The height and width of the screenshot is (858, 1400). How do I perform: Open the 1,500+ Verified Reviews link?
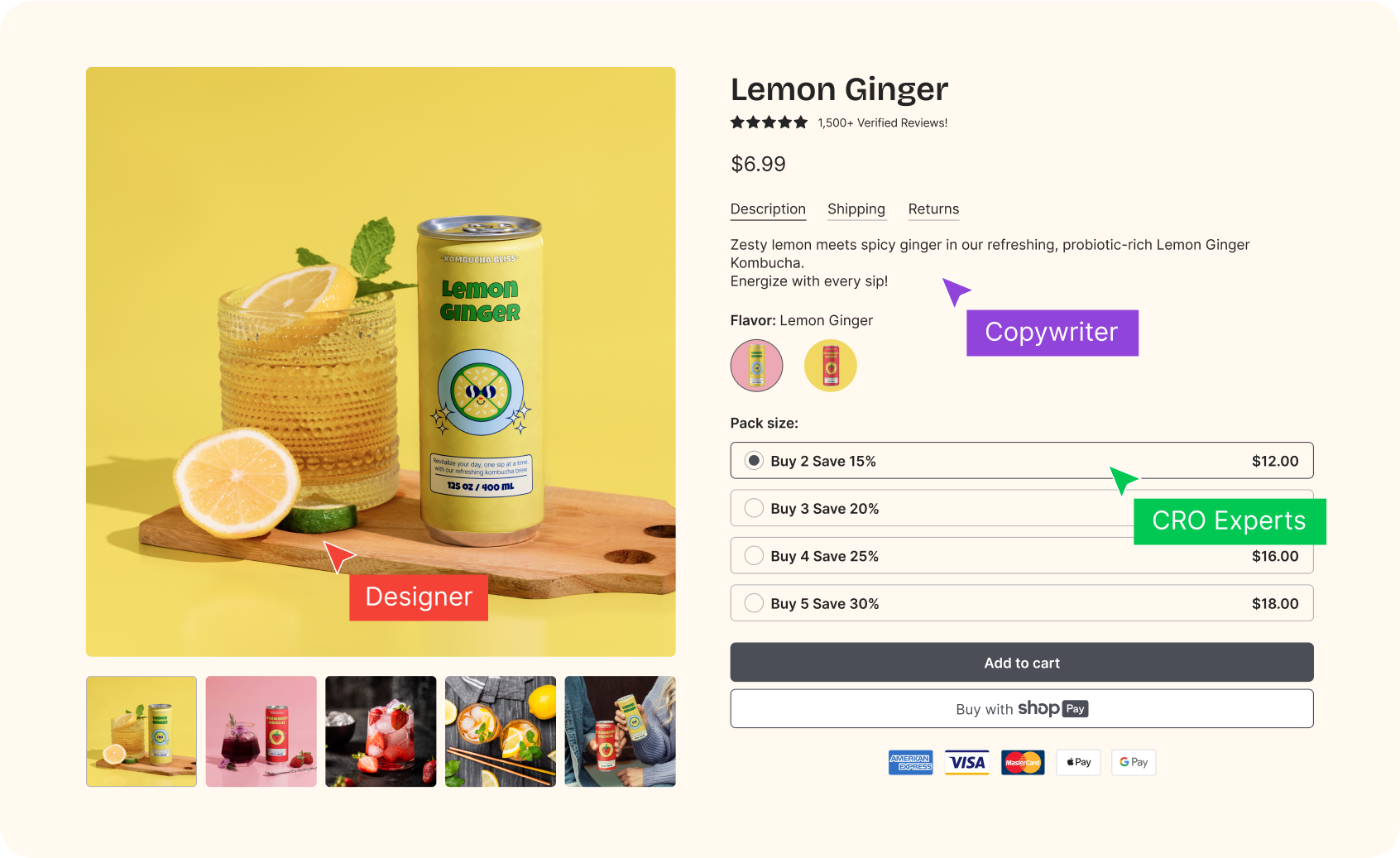coord(883,122)
